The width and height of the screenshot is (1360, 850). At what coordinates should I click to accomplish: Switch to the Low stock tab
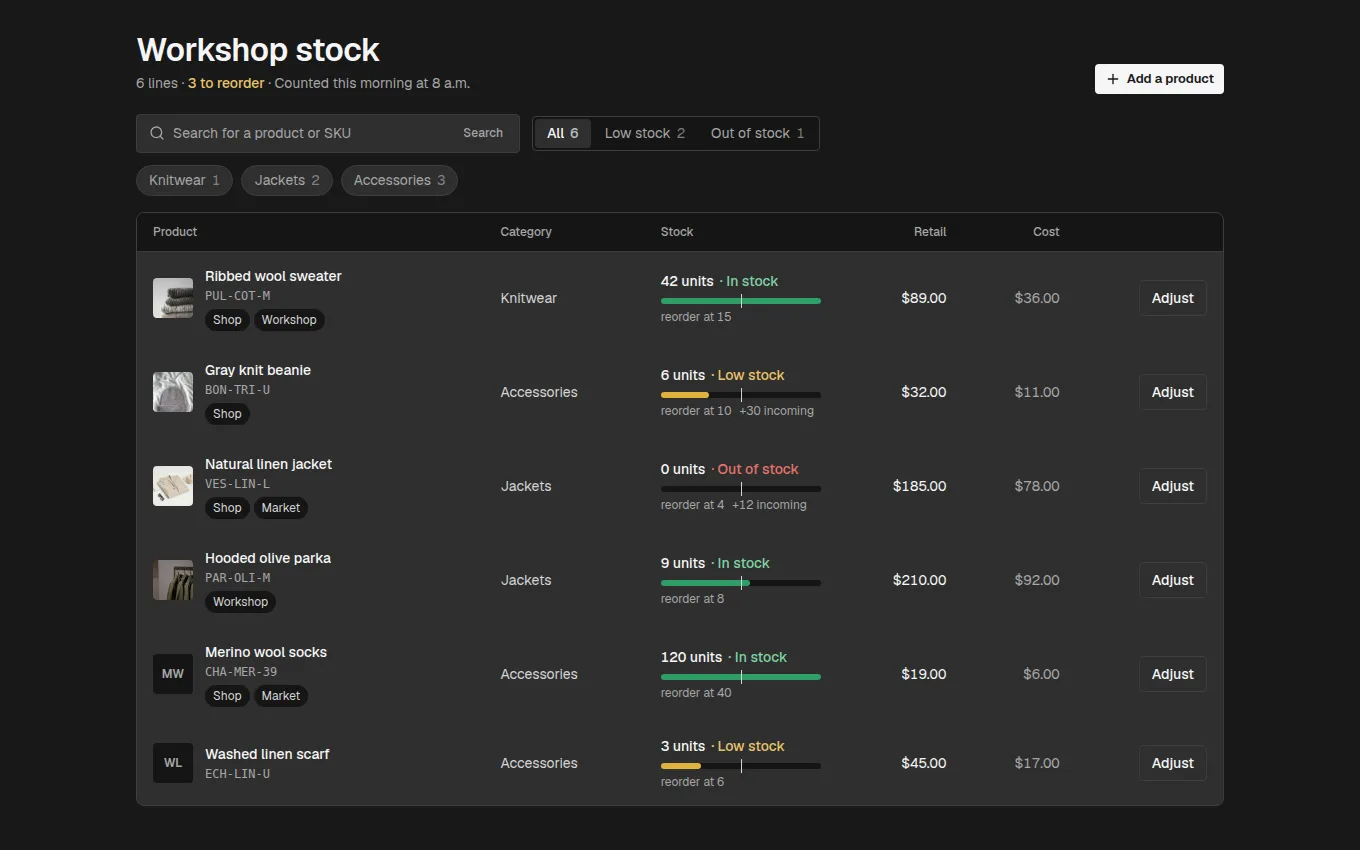645,133
